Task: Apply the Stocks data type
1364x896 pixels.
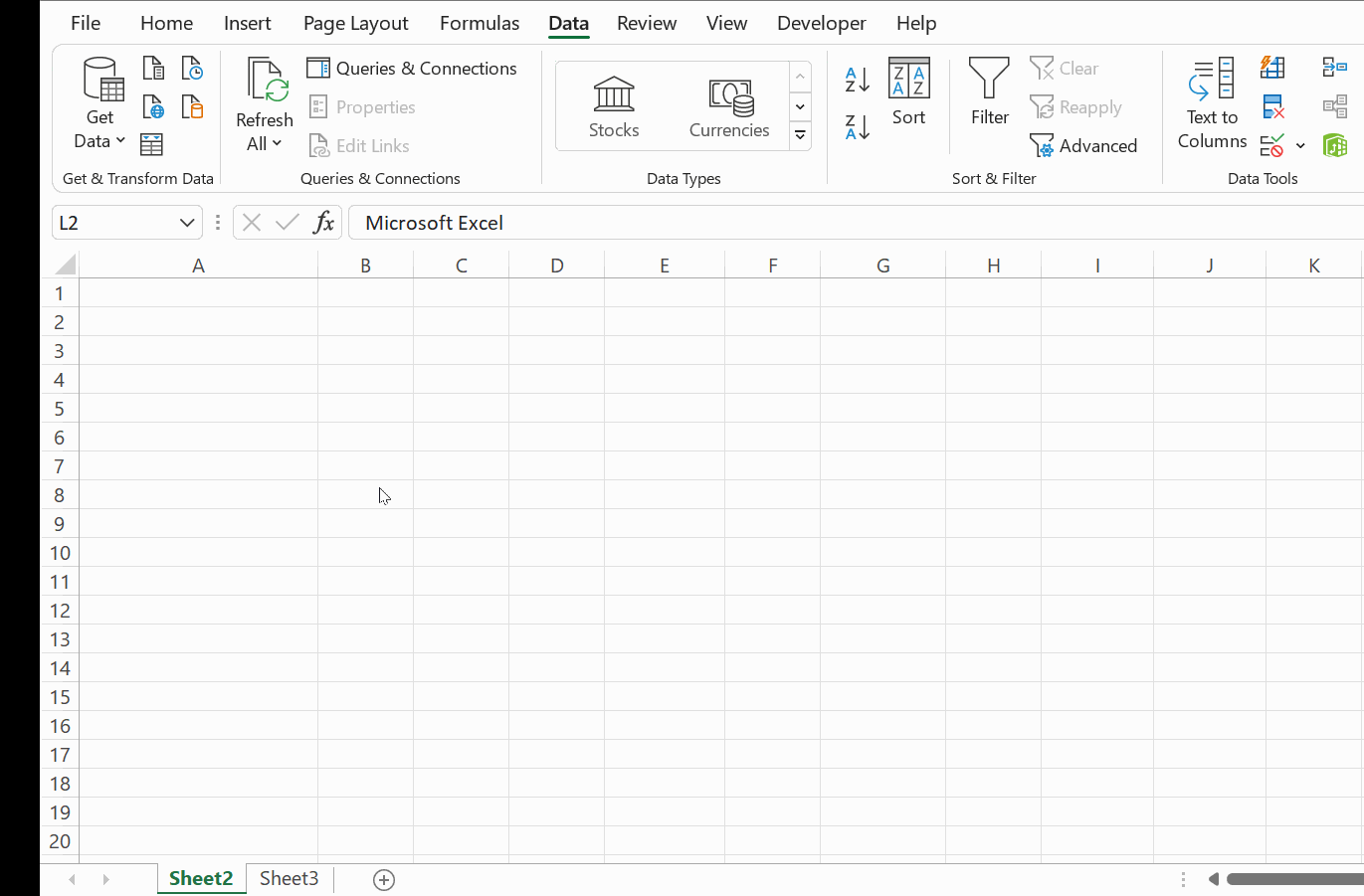Action: click(x=613, y=103)
